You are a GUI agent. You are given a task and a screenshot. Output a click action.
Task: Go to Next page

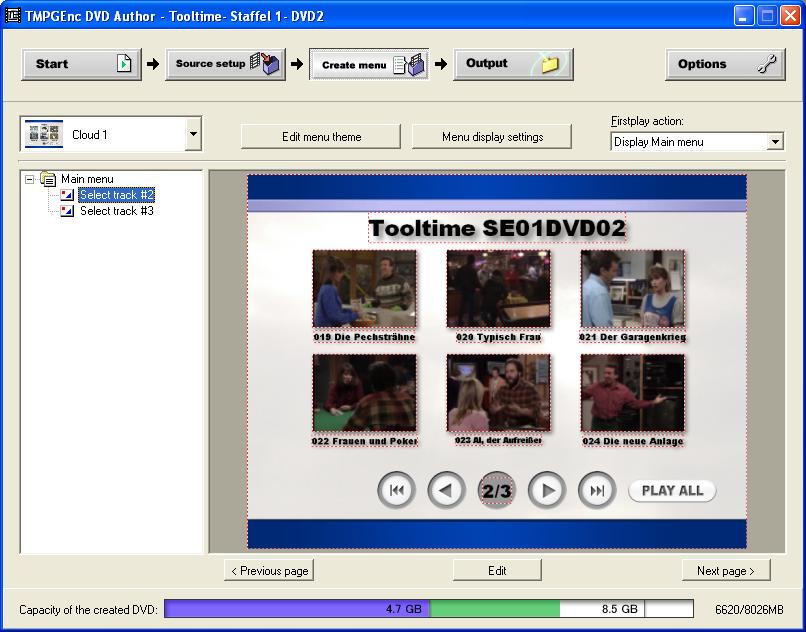pos(726,571)
